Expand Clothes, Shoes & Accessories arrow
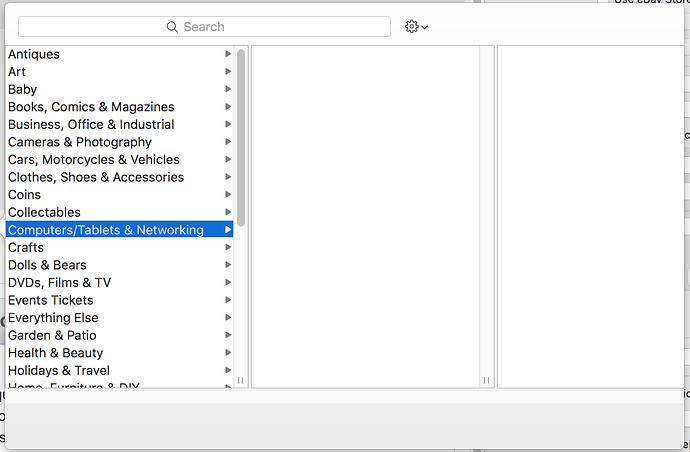This screenshot has width=690, height=452. [x=228, y=177]
